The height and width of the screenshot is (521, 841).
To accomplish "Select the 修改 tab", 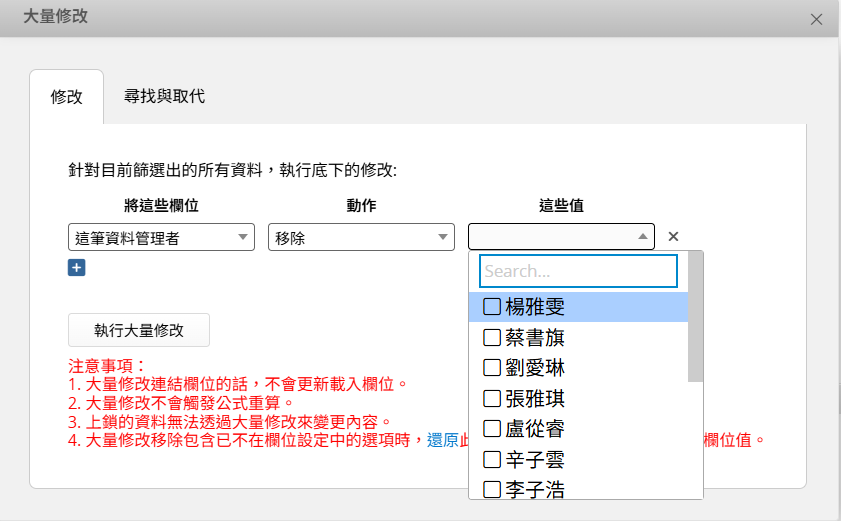I will coord(66,97).
